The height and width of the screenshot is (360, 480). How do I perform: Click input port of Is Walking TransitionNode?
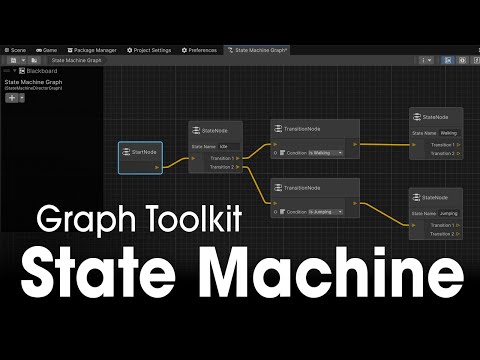[x=275, y=144]
